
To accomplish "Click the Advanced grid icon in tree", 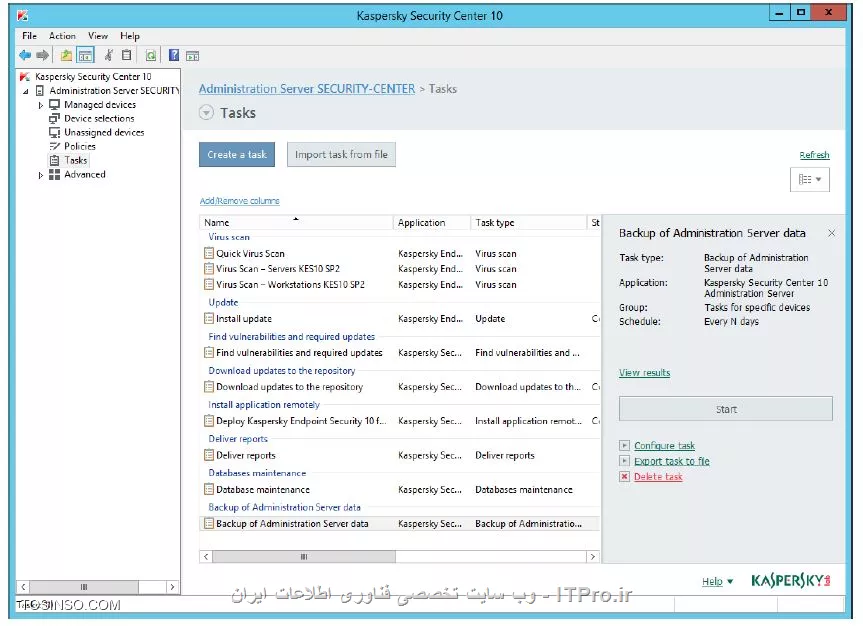I will coord(54,175).
